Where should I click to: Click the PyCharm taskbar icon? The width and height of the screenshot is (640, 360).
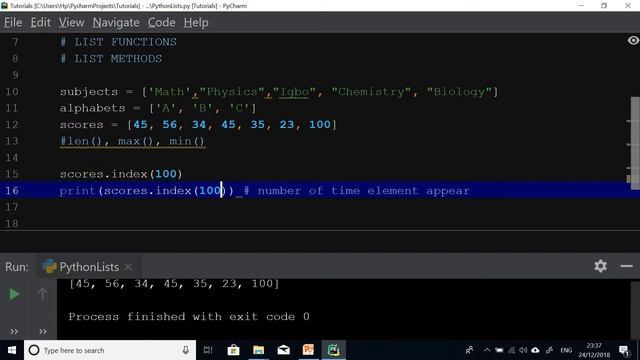(333, 350)
